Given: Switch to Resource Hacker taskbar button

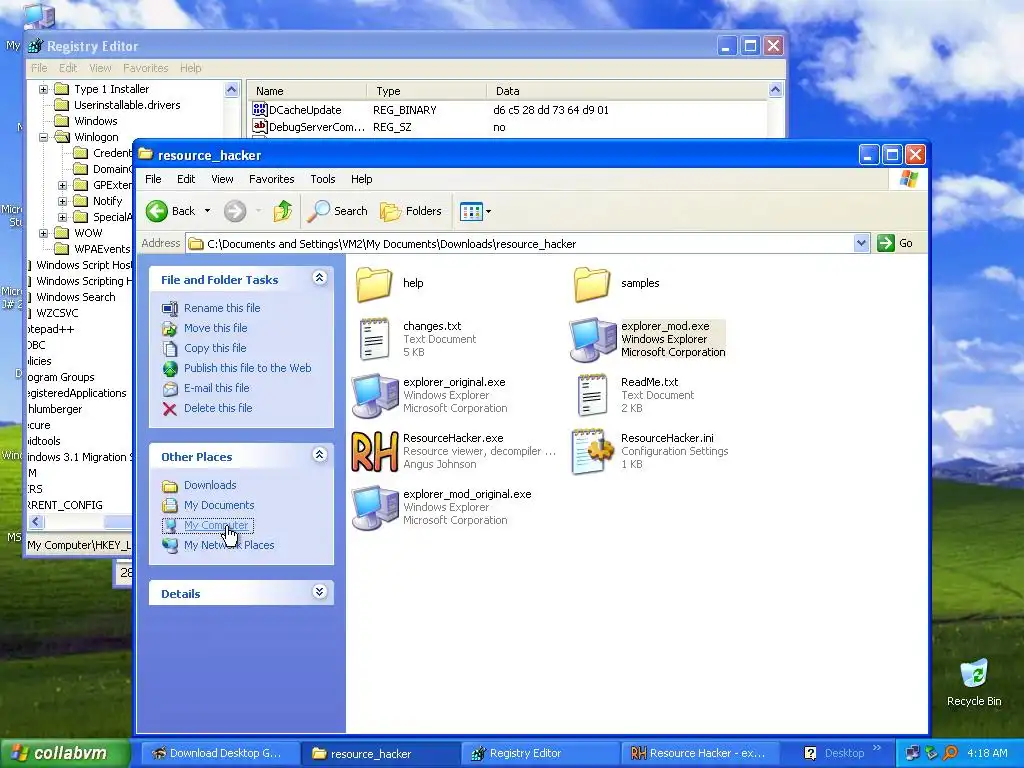Looking at the screenshot, I should click(699, 753).
